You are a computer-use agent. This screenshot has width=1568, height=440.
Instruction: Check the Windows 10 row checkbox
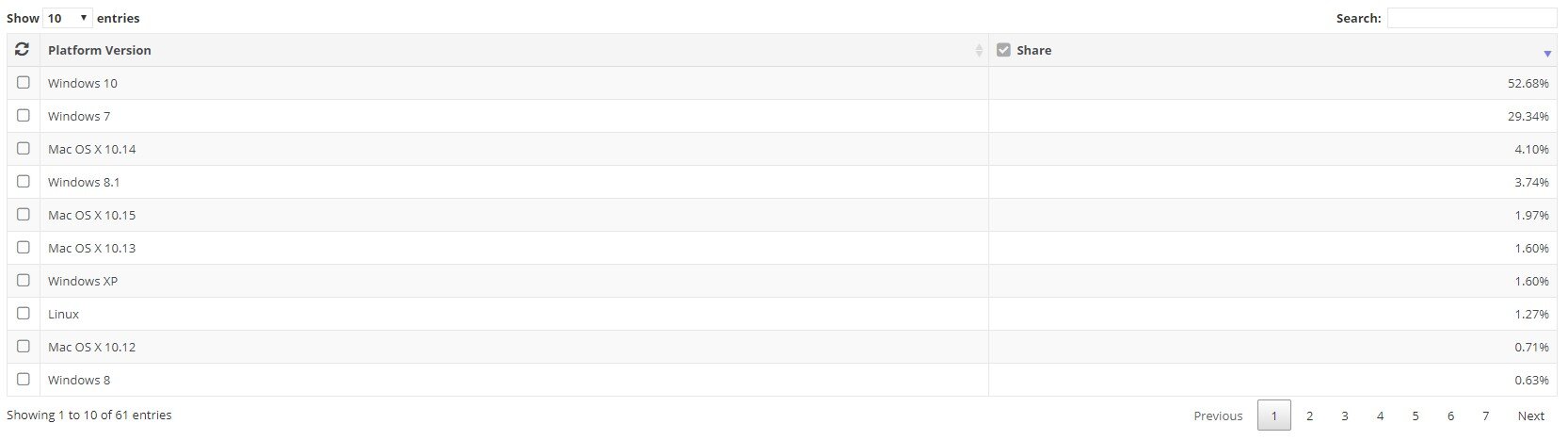pos(24,83)
